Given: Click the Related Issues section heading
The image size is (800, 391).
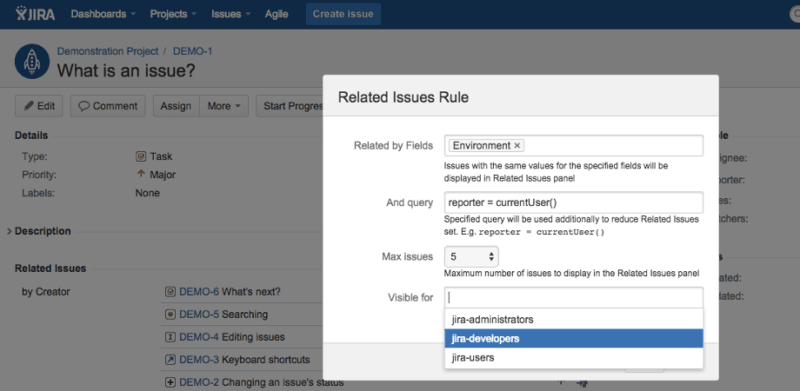Looking at the screenshot, I should (51, 268).
